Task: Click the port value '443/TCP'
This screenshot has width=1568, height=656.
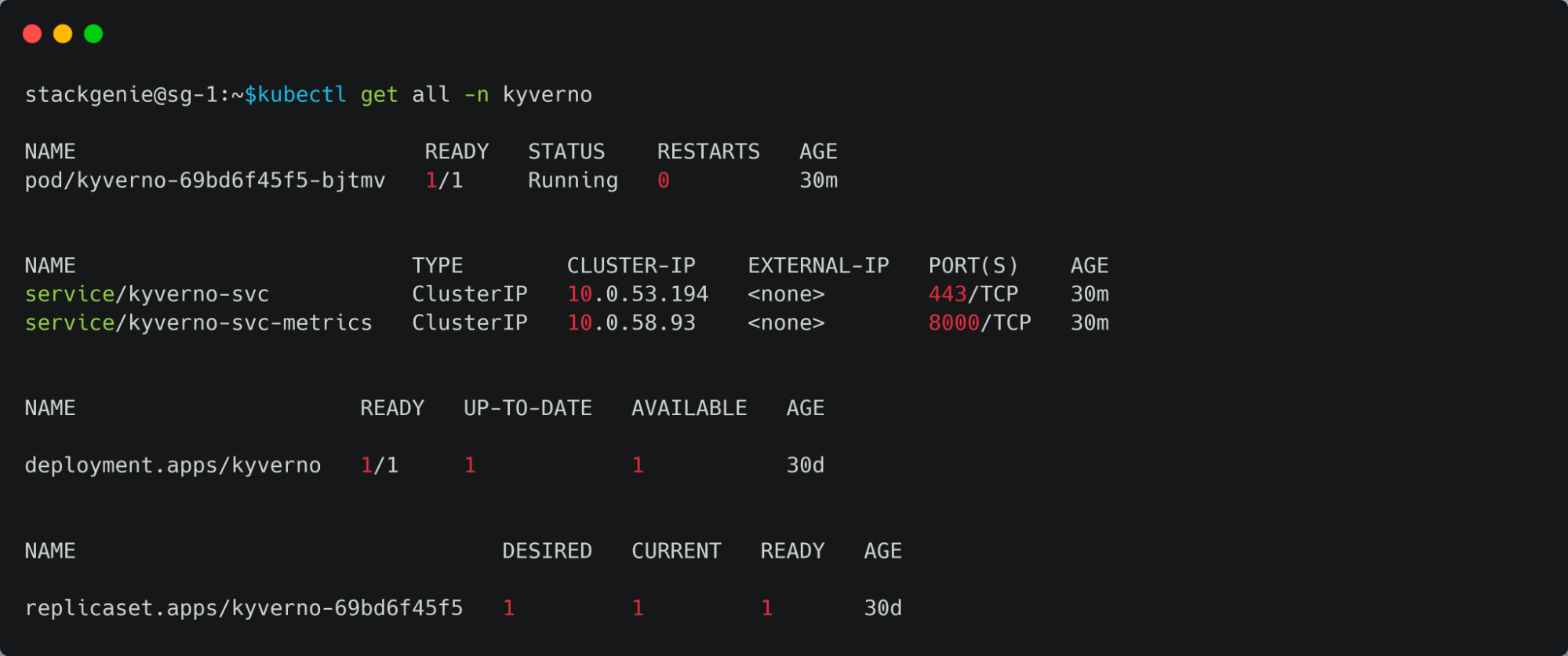Action: point(973,294)
